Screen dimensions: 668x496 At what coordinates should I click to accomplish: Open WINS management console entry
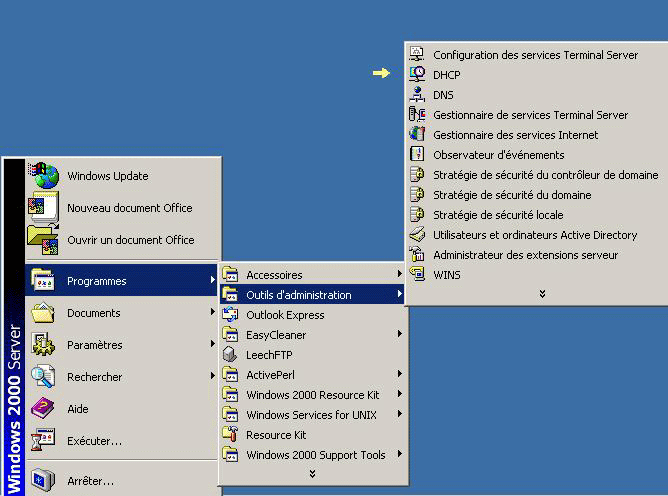tap(536, 275)
